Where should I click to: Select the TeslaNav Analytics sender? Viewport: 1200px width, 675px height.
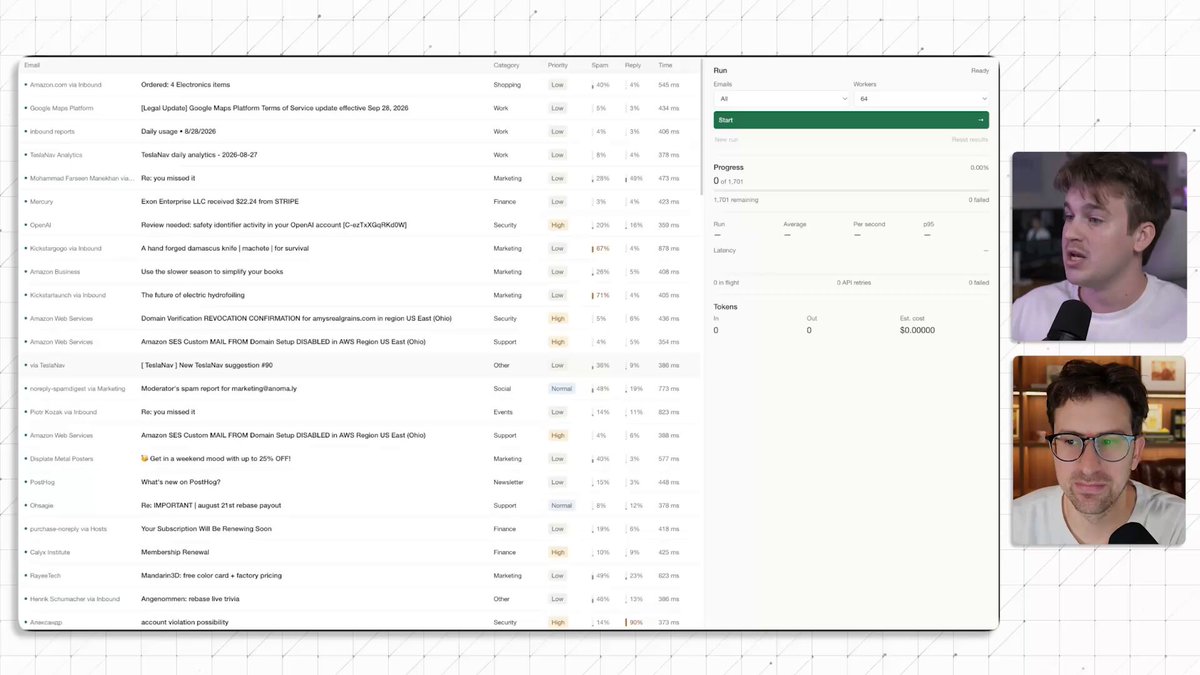56,155
